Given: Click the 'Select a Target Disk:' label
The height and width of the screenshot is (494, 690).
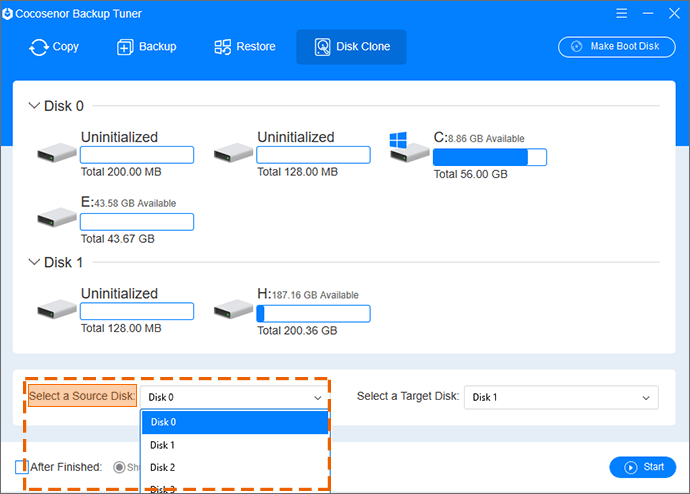Looking at the screenshot, I should (408, 396).
